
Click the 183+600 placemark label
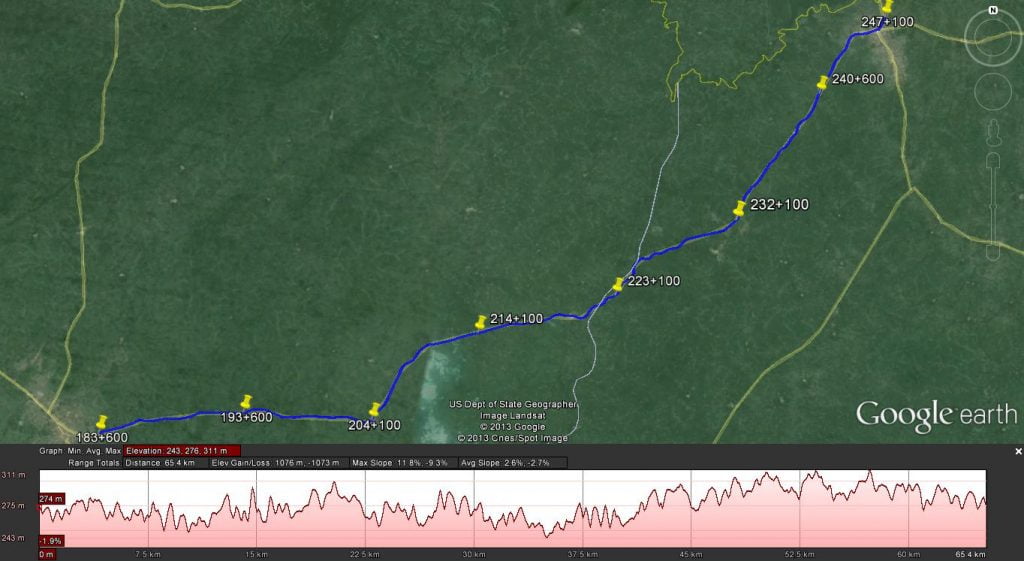102,438
